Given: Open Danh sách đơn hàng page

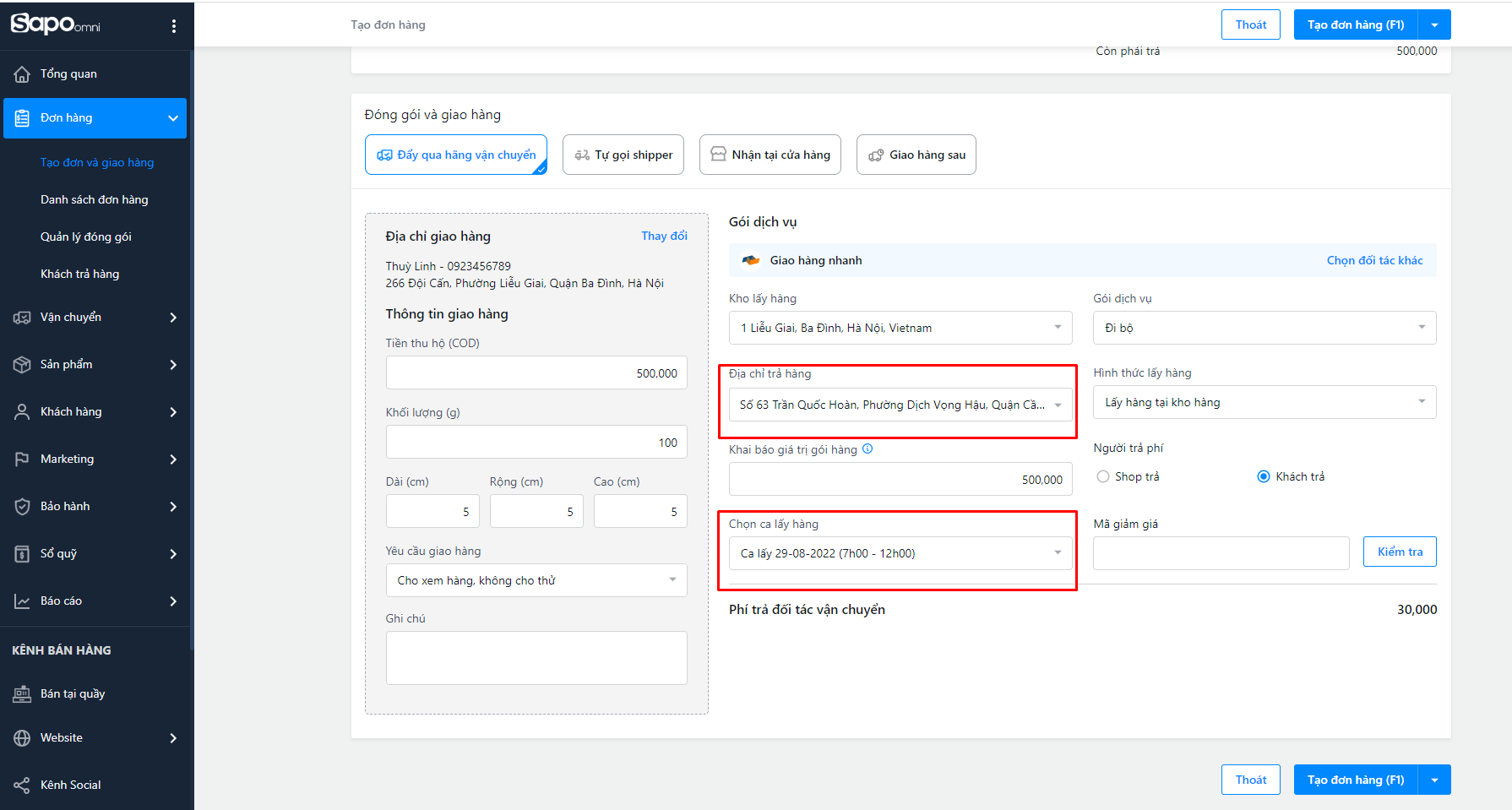Looking at the screenshot, I should [x=95, y=199].
